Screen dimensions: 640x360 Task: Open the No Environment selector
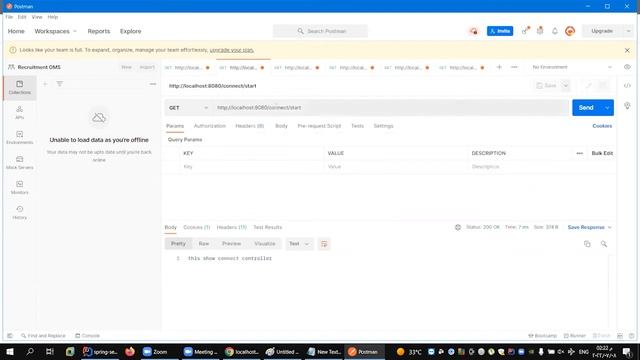pyautogui.click(x=572, y=67)
